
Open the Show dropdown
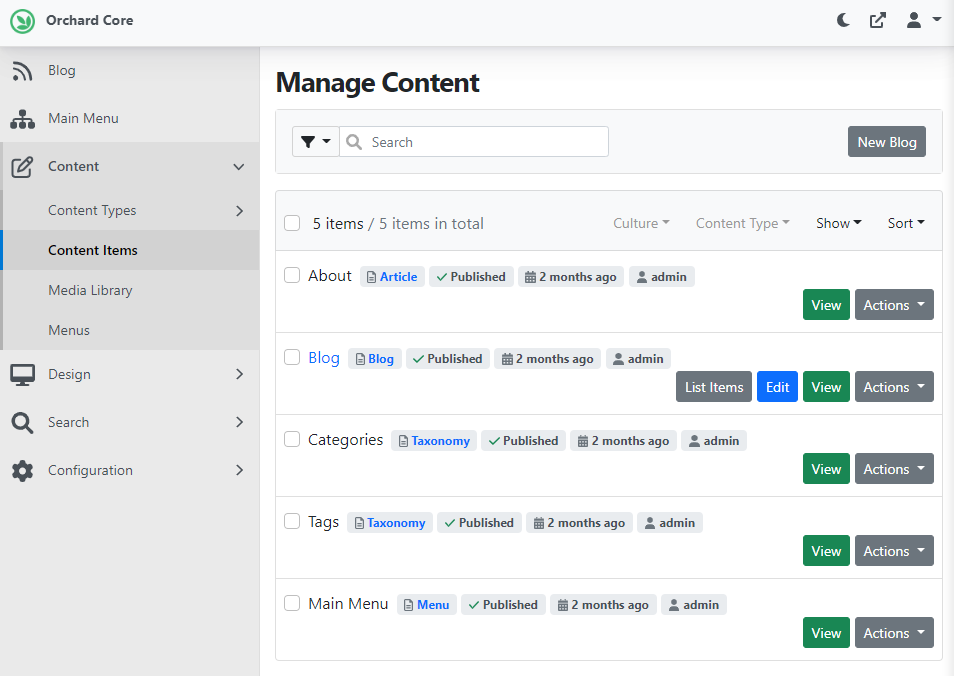tap(838, 223)
